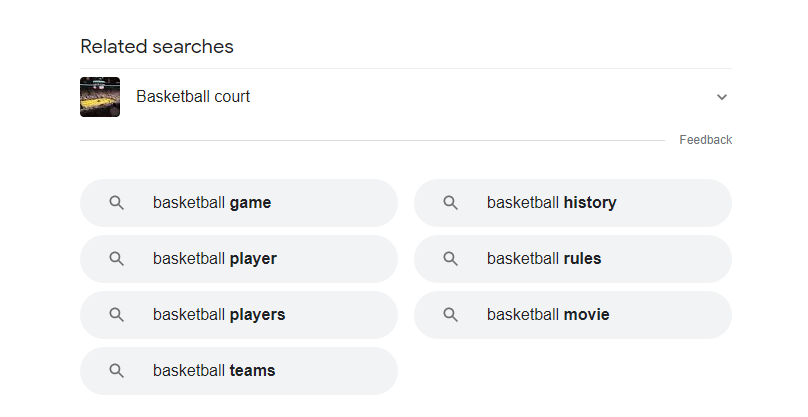
Task: Click the search icon beside basketball game
Action: pos(116,203)
